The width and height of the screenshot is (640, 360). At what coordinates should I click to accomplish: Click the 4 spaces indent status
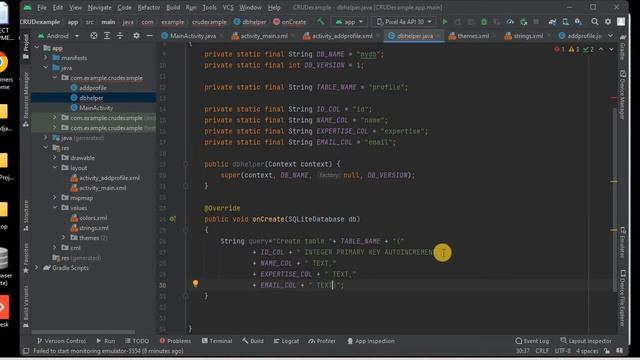(x=587, y=351)
